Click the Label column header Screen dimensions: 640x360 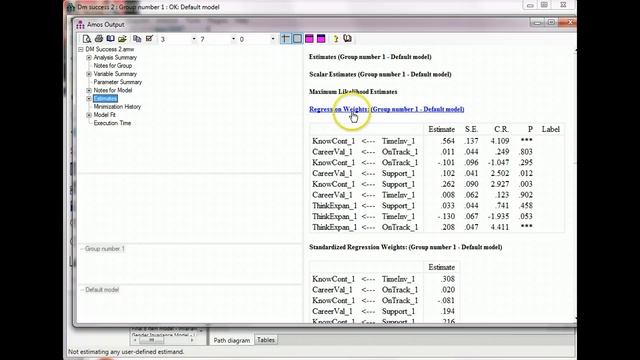point(551,129)
